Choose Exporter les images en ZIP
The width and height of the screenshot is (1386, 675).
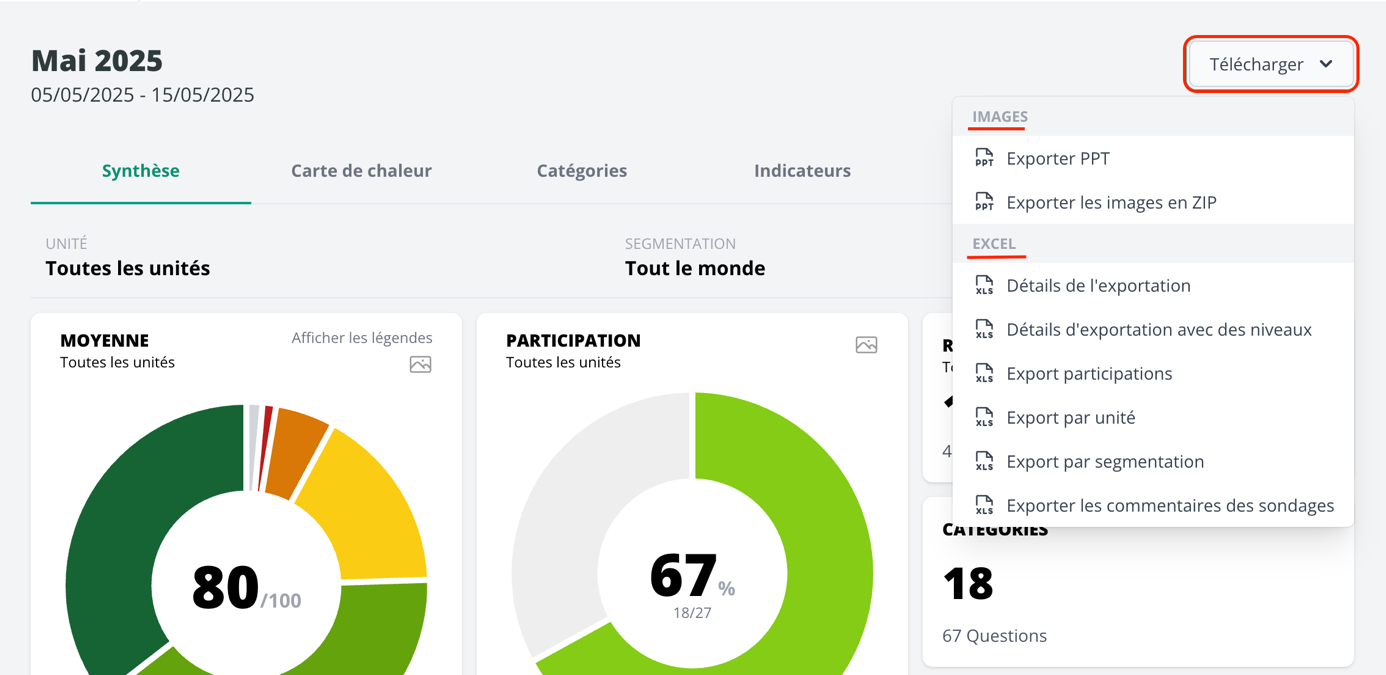click(1153, 202)
